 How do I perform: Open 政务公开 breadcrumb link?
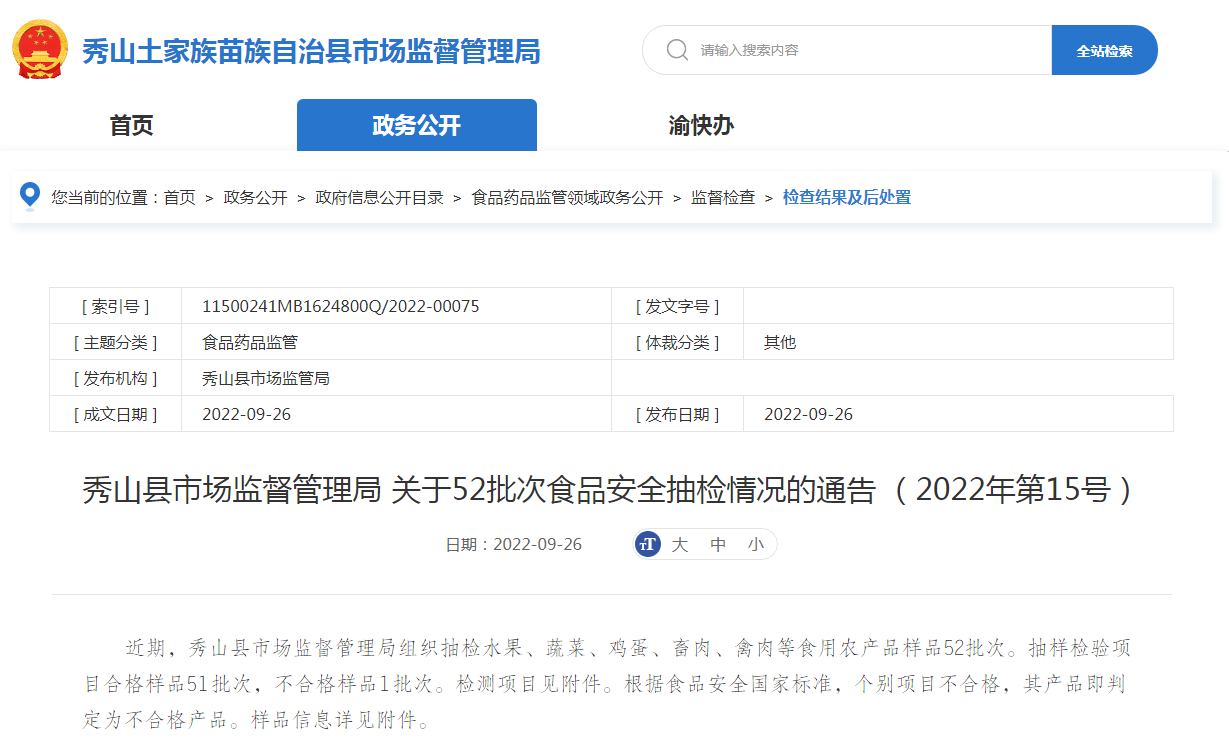point(255,198)
